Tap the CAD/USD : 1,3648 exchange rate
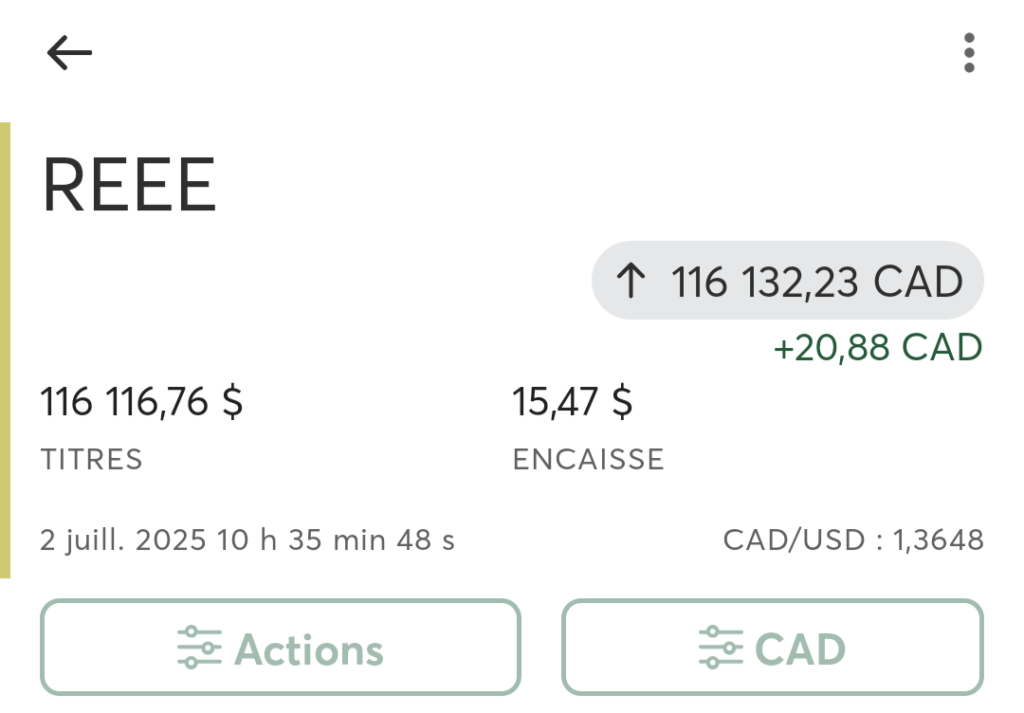The image size is (1024, 713). point(853,540)
